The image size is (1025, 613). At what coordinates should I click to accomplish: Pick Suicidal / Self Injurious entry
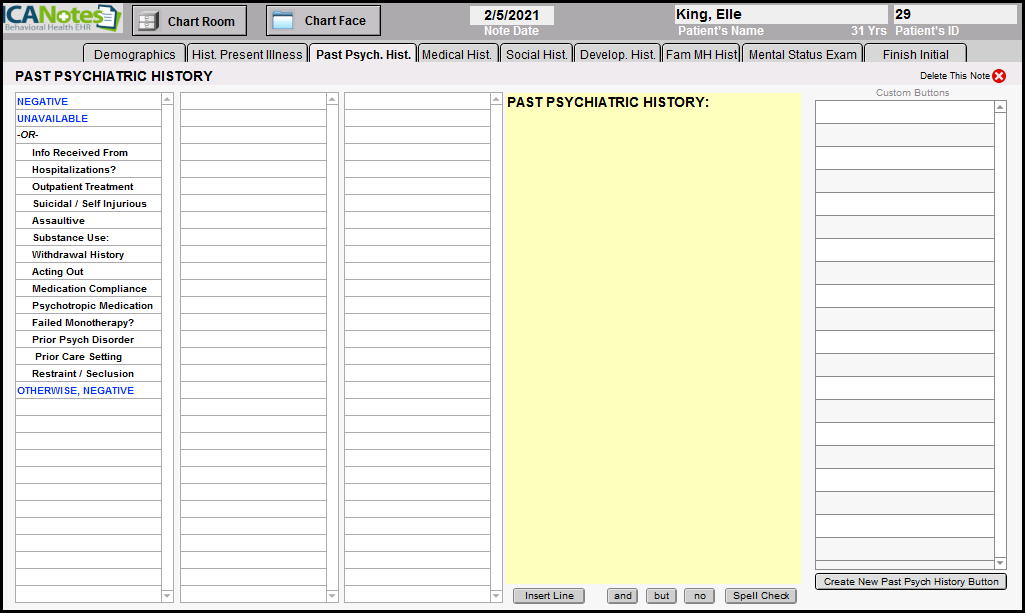tap(89, 204)
